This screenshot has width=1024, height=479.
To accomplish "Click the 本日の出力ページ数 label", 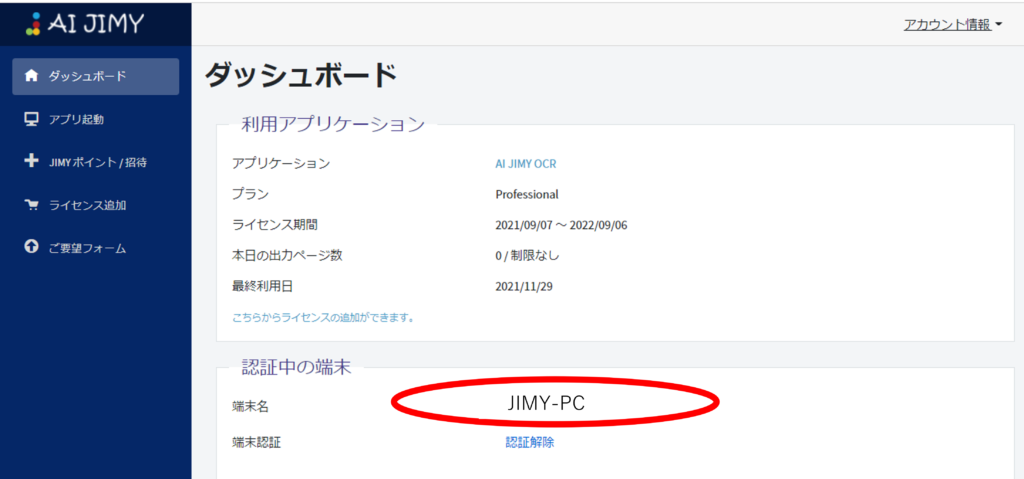I will click(x=287, y=256).
